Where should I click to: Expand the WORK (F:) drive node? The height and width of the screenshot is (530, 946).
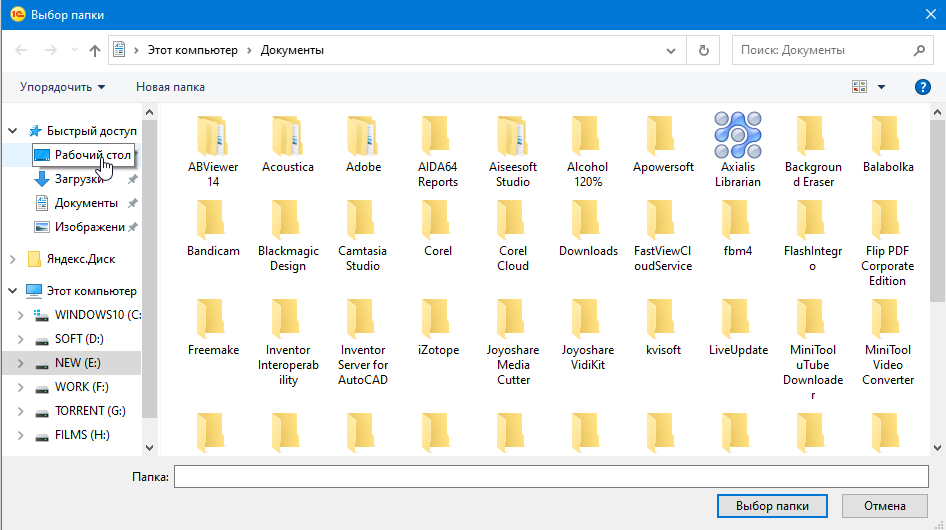pos(21,387)
